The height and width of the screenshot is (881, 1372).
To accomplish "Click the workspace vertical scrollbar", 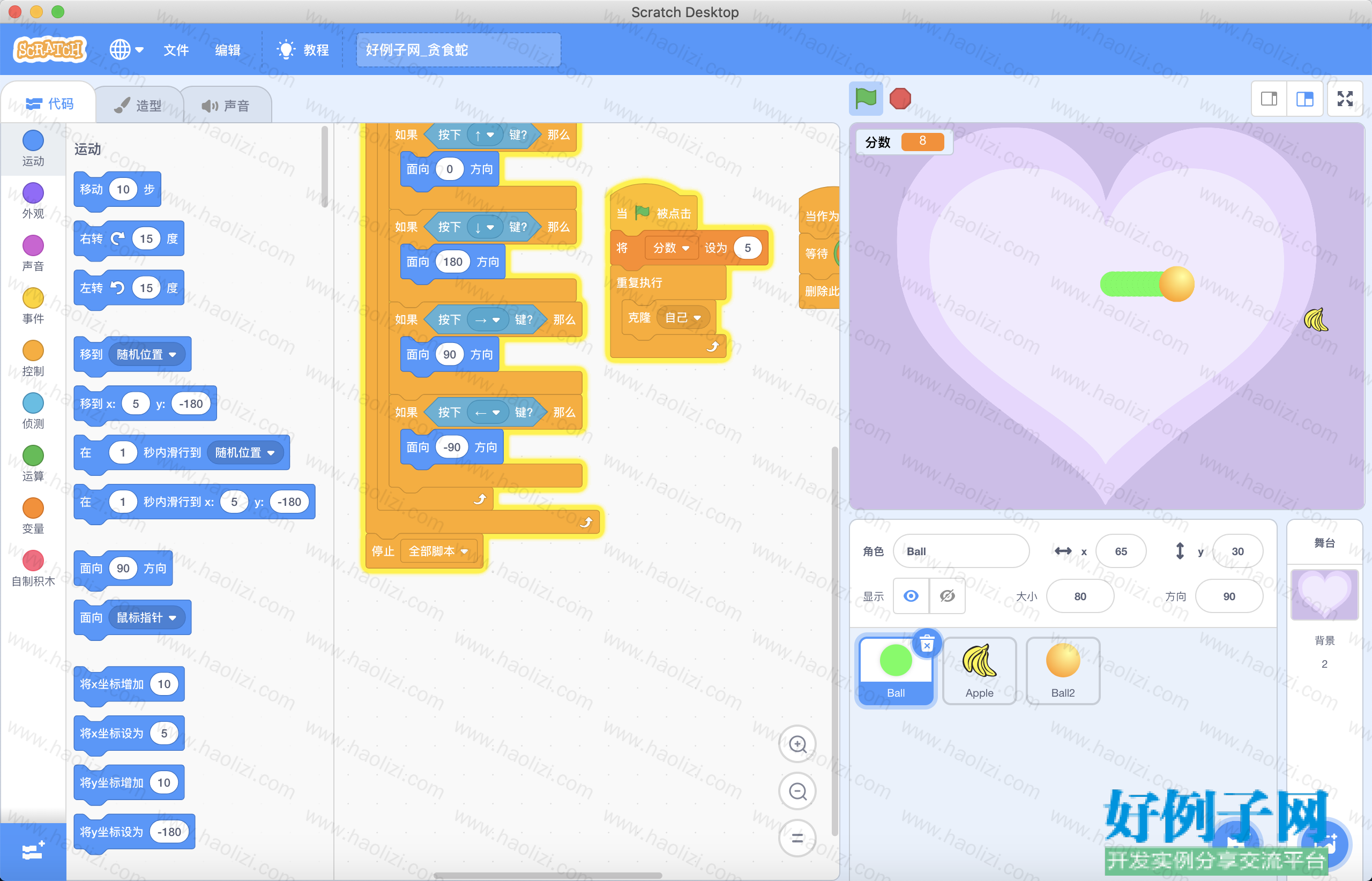I will click(834, 641).
